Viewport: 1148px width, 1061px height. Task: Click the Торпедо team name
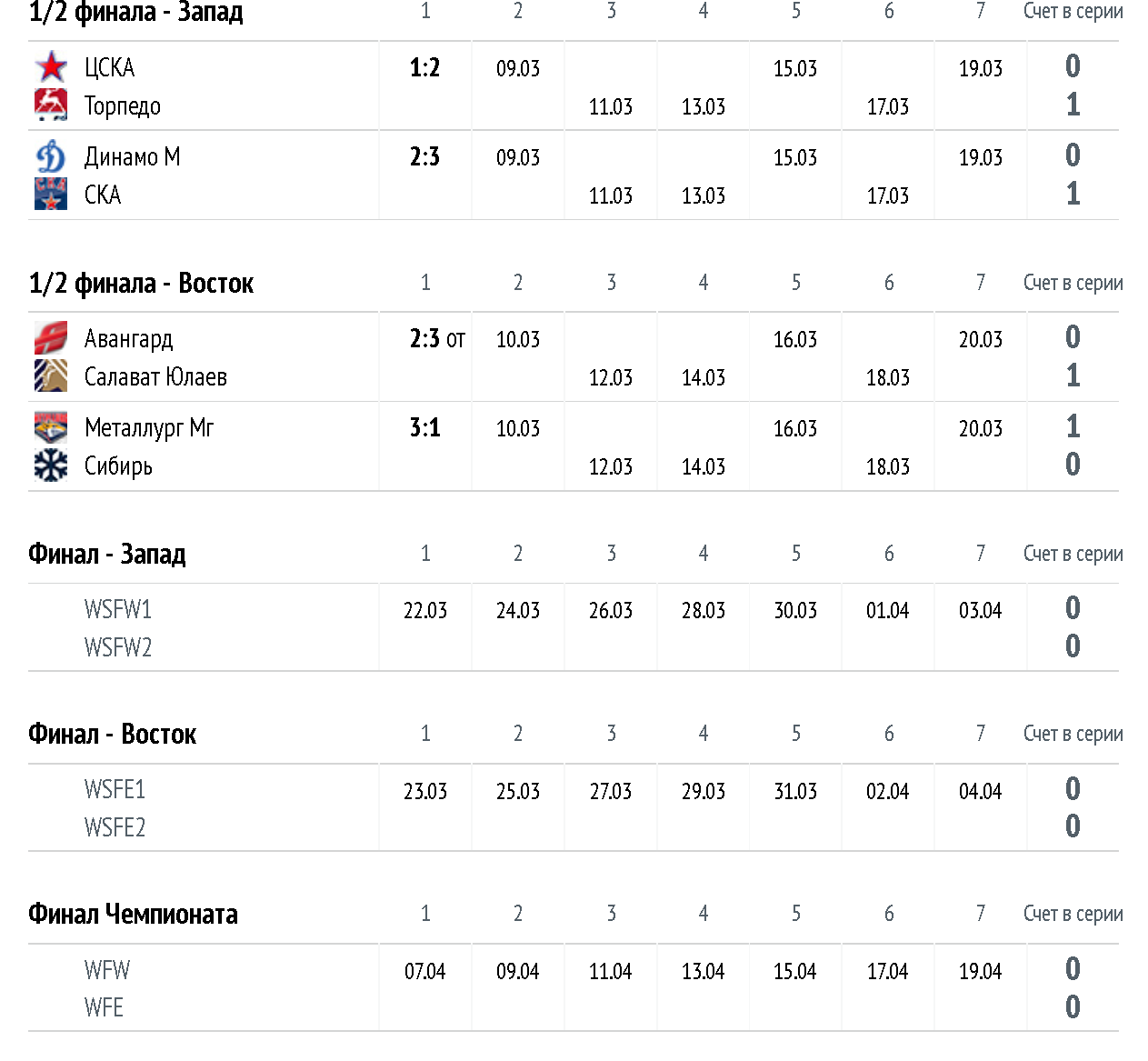pyautogui.click(x=123, y=106)
